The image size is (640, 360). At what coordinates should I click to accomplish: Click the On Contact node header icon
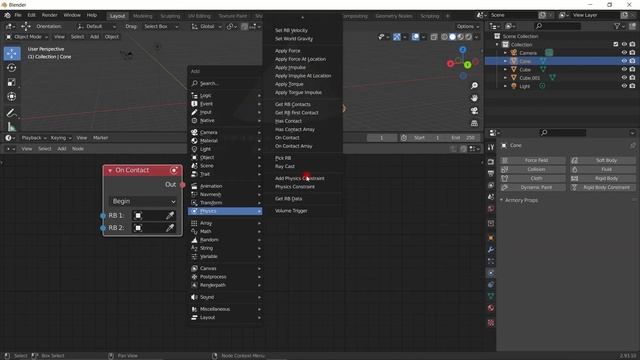pos(174,170)
